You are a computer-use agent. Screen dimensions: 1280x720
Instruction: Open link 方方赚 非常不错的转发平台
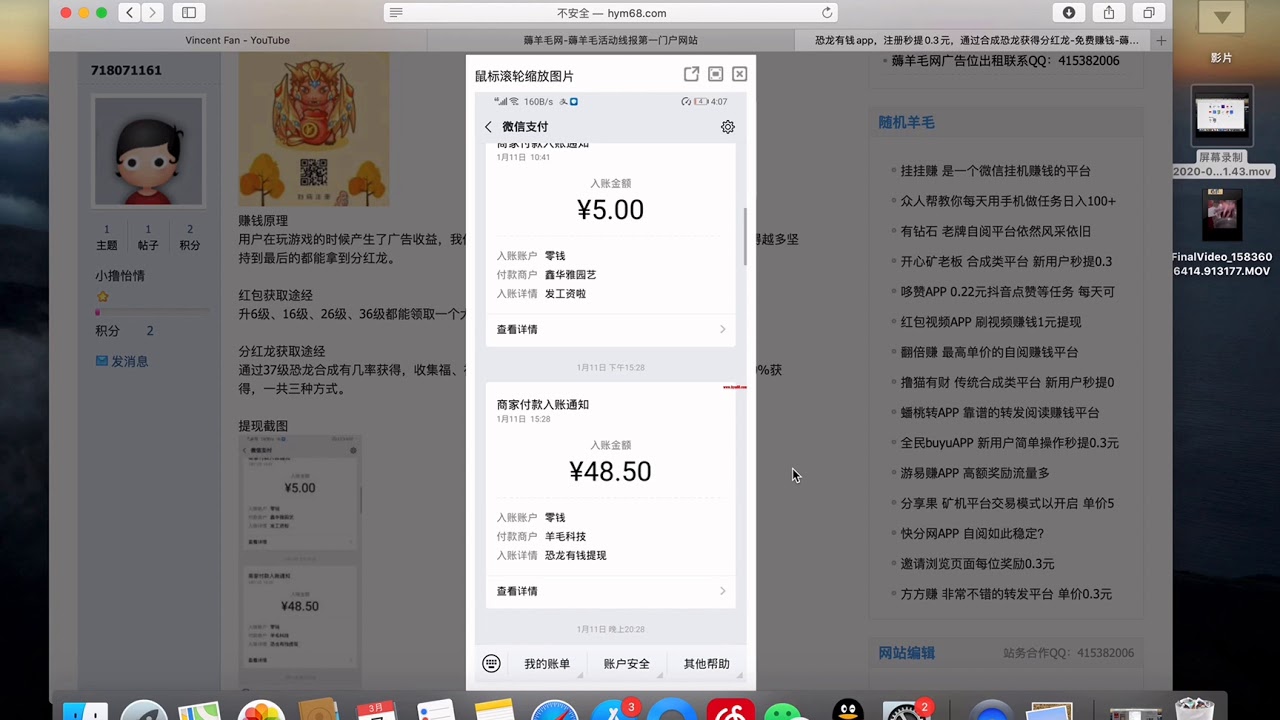click(x=1006, y=594)
